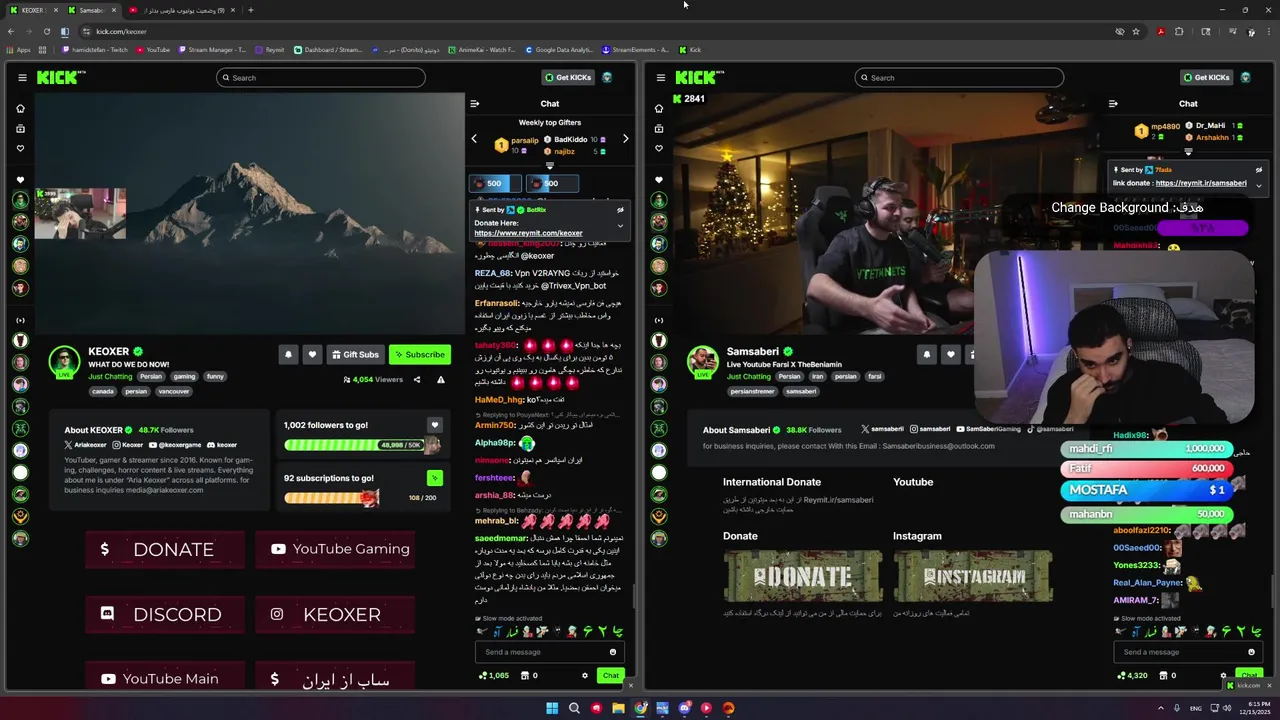Click the notification bell next to Gift Subs

pyautogui.click(x=288, y=354)
